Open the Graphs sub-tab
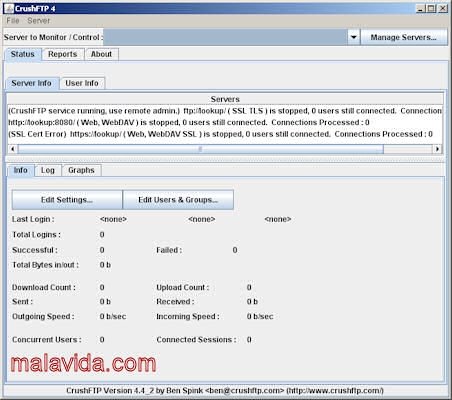The height and width of the screenshot is (400, 452). click(x=81, y=170)
